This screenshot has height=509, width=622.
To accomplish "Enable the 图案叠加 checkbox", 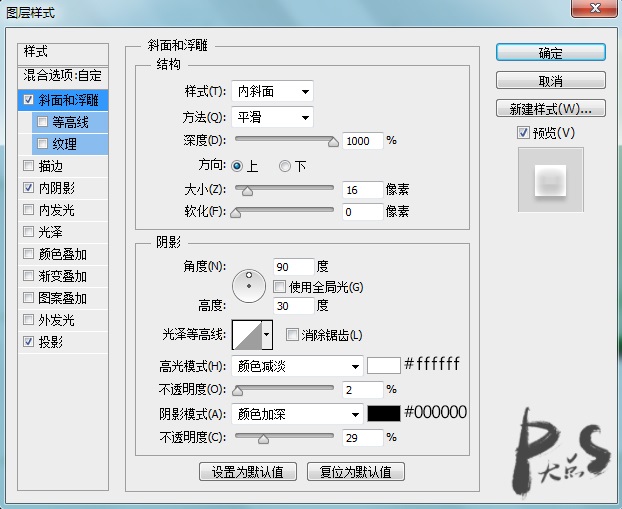I will 28,298.
